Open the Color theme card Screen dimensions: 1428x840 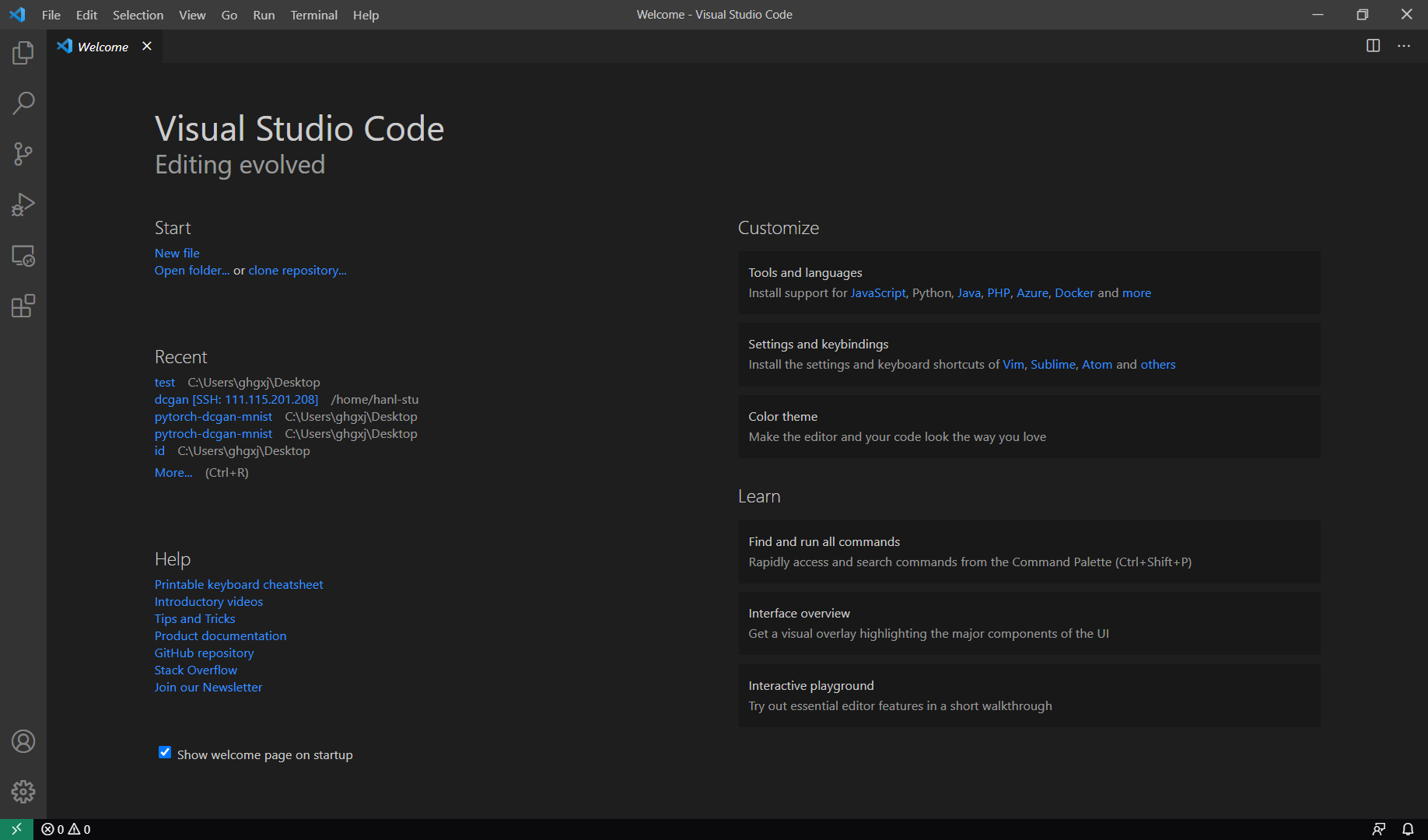(1030, 427)
